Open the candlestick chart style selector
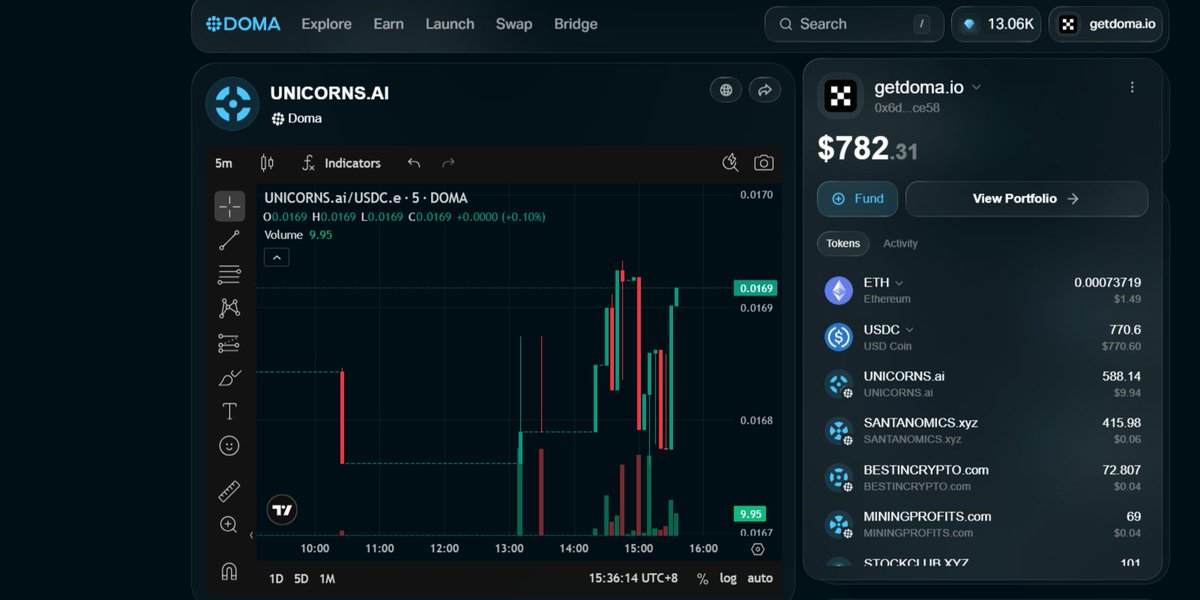Screen dimensions: 1200x600 point(267,163)
